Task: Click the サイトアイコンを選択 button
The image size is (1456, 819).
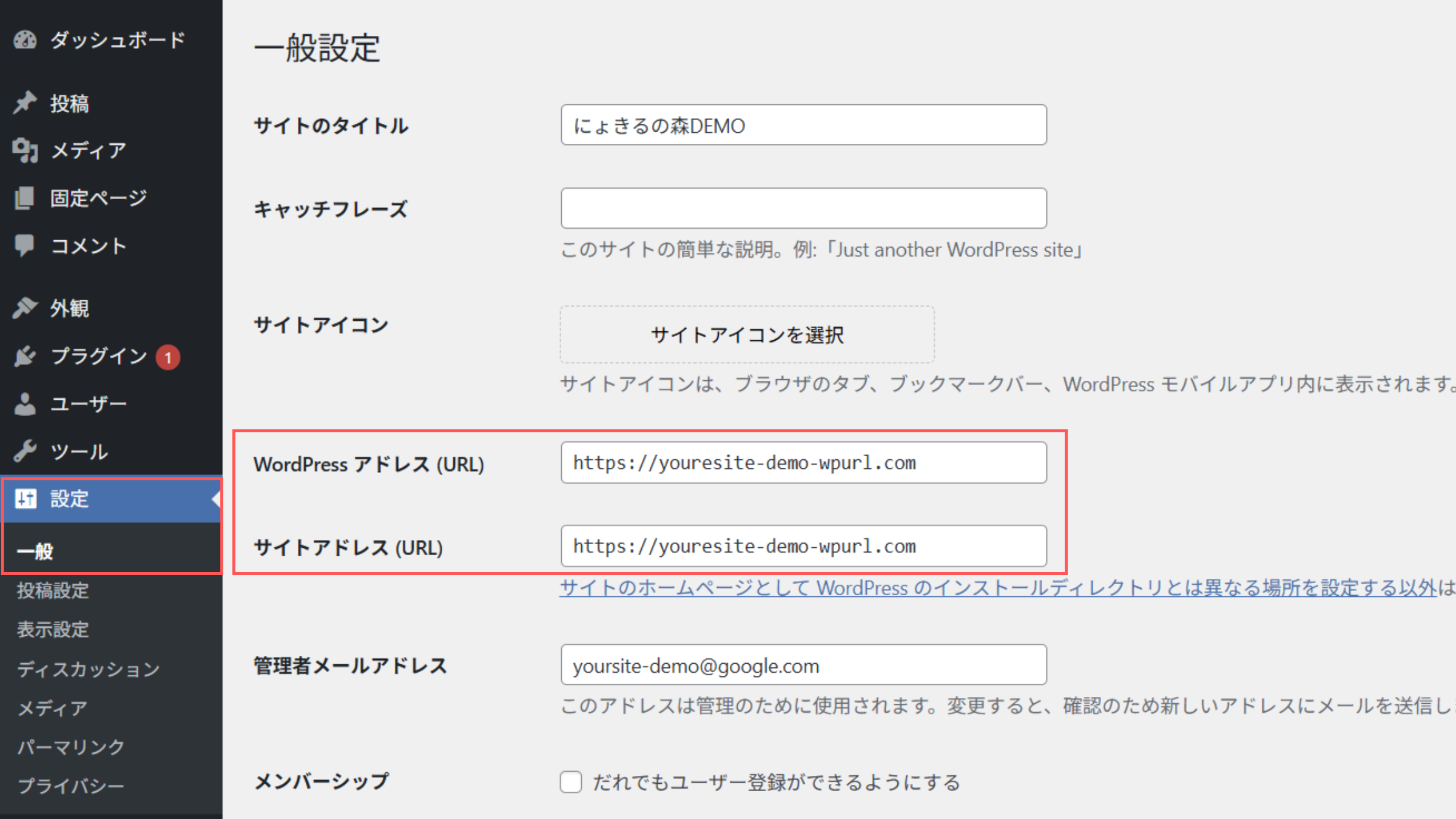Action: tap(747, 335)
